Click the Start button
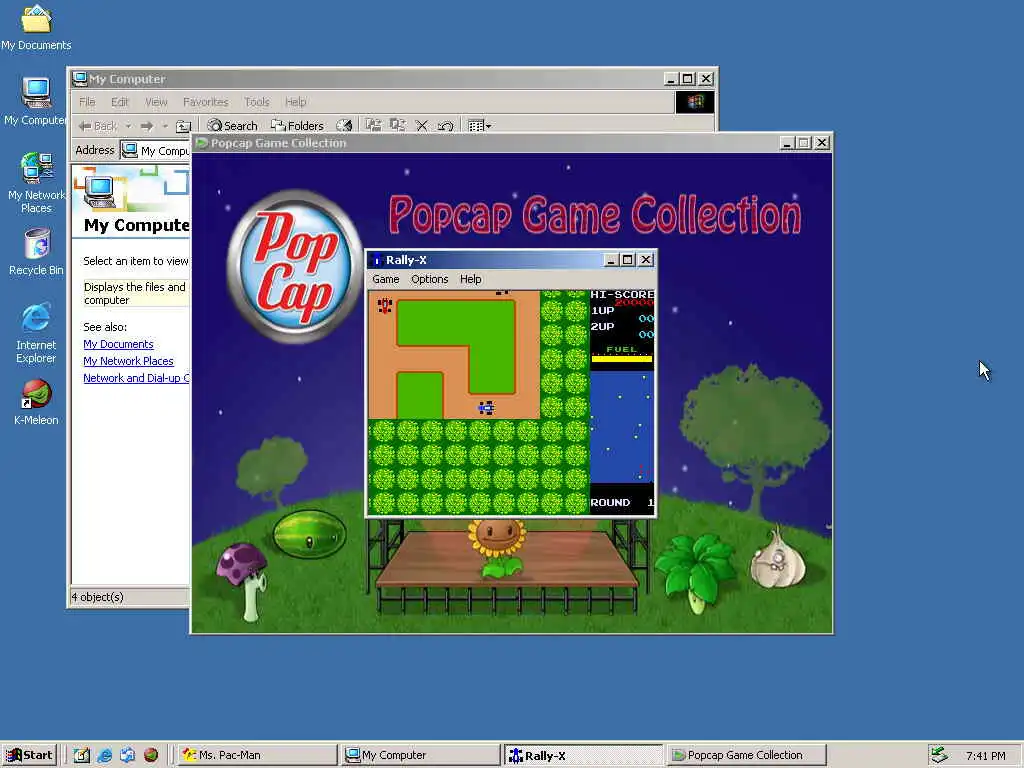 tap(29, 755)
